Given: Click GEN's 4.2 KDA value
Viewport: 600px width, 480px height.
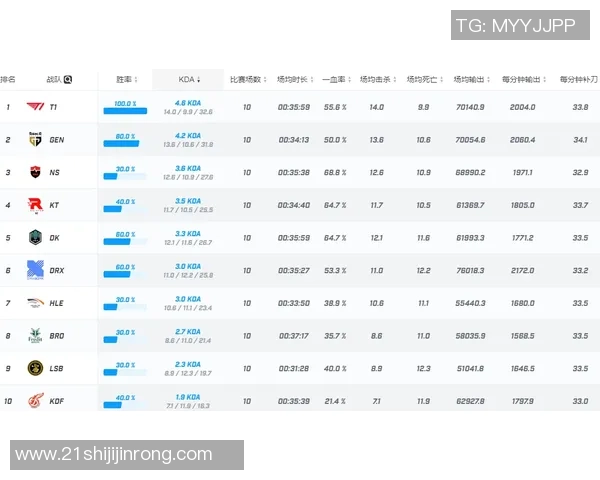Looking at the screenshot, I should [x=188, y=135].
